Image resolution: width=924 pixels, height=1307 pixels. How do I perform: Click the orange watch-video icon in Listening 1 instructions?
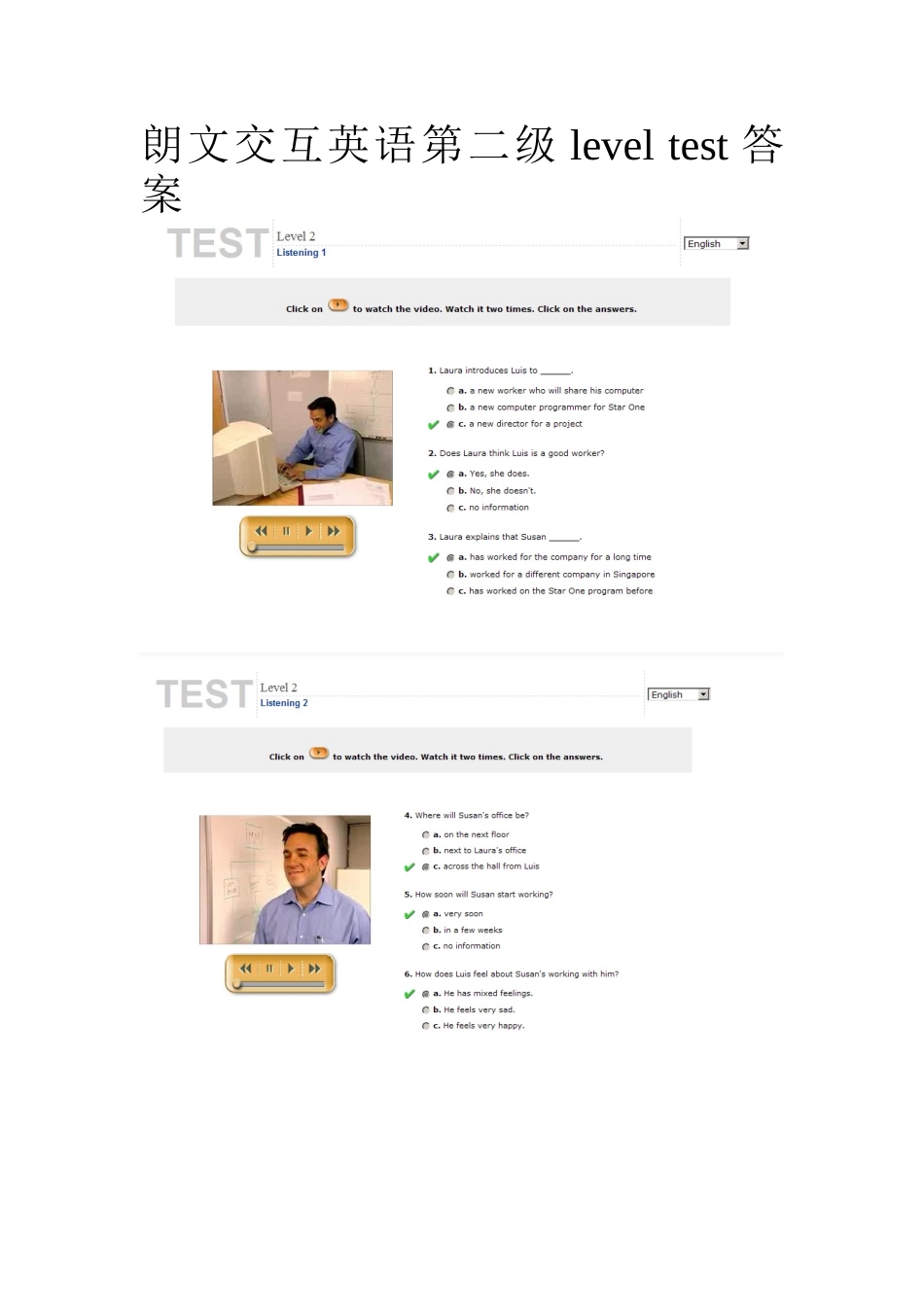pos(338,305)
